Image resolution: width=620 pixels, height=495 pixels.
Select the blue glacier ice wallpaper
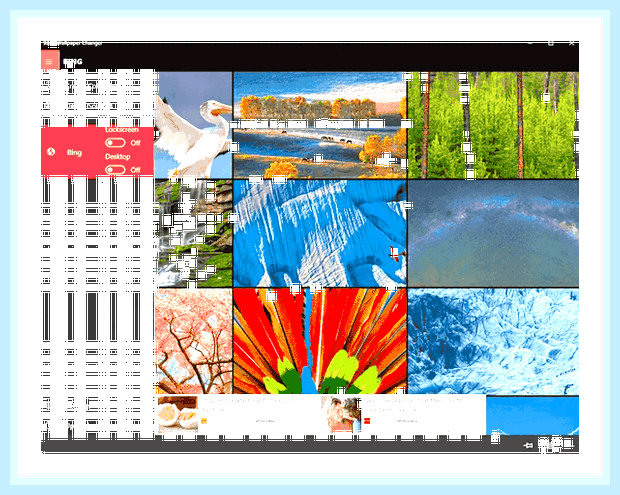tap(320, 233)
